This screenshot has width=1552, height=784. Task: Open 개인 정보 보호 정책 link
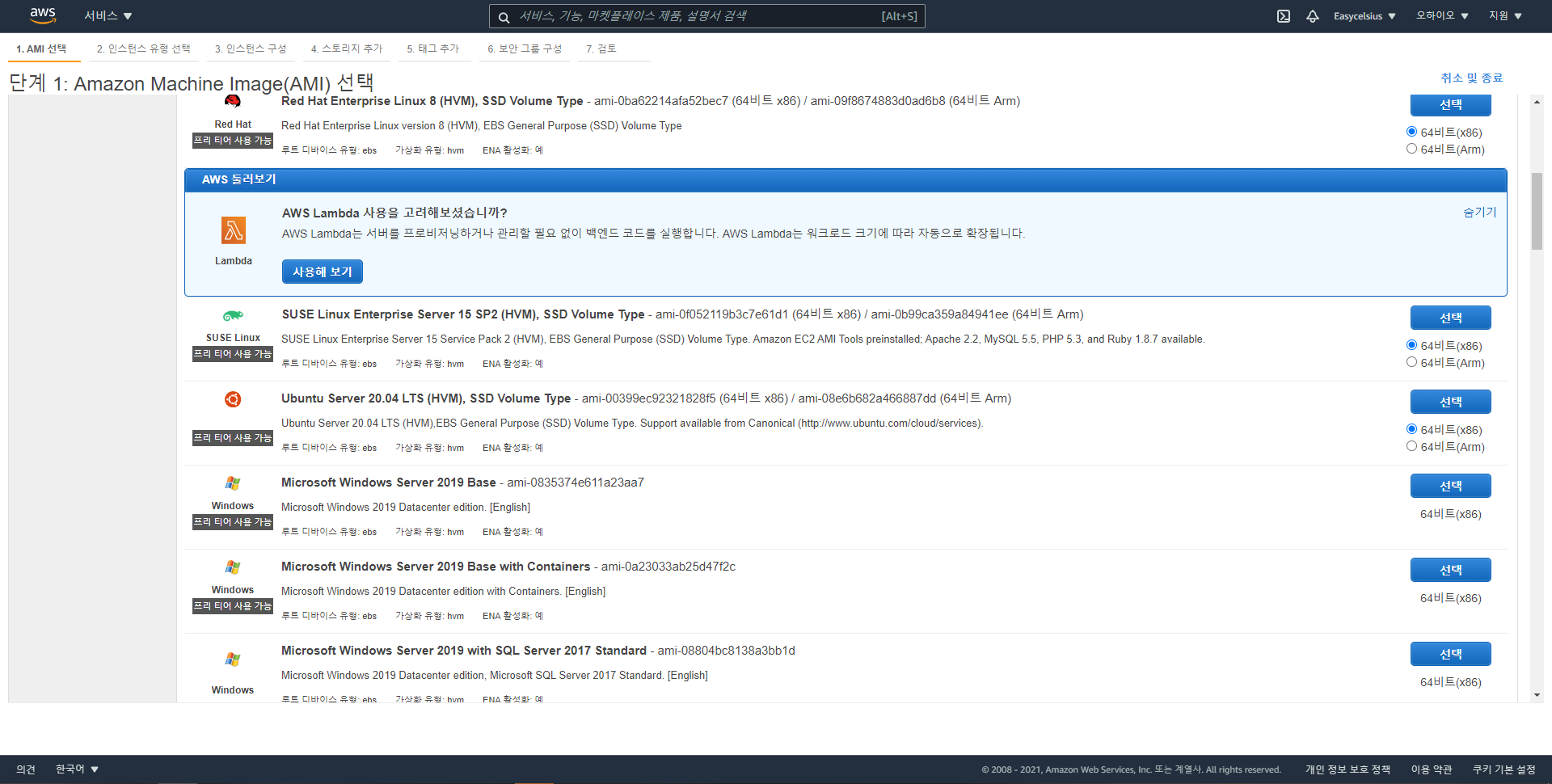pyautogui.click(x=1347, y=769)
